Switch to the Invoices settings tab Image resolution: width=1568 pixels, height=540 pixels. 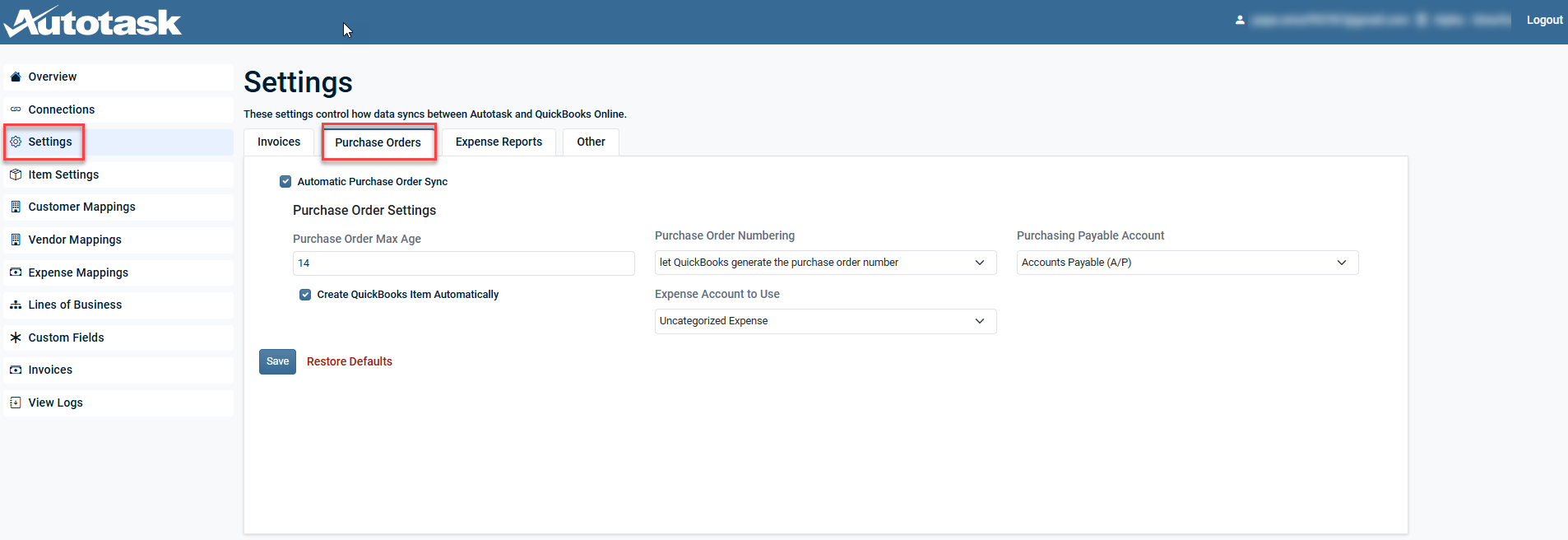click(x=279, y=142)
